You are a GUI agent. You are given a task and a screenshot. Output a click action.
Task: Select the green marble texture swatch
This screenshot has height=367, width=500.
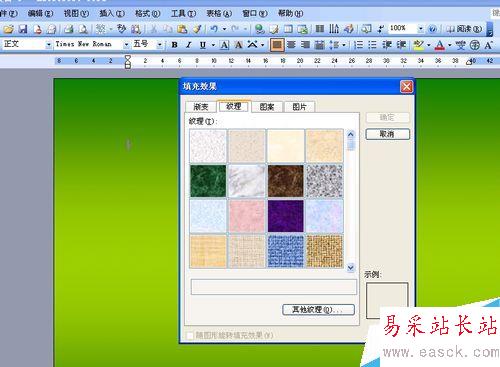pyautogui.click(x=208, y=181)
